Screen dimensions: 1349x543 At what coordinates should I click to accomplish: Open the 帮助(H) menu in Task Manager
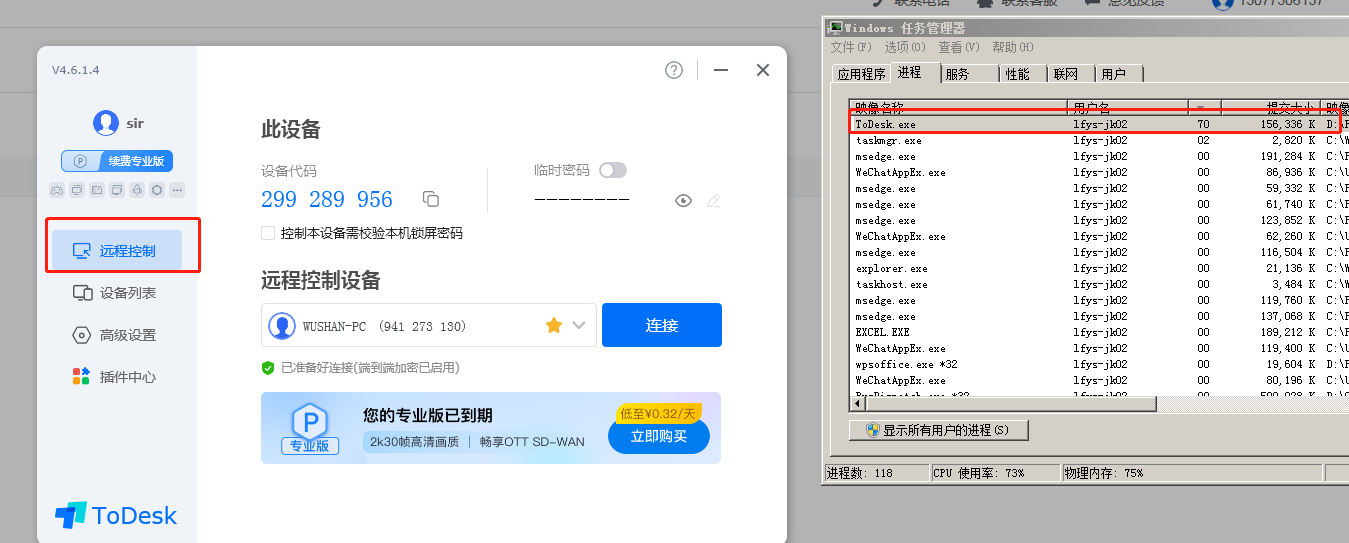[1012, 47]
